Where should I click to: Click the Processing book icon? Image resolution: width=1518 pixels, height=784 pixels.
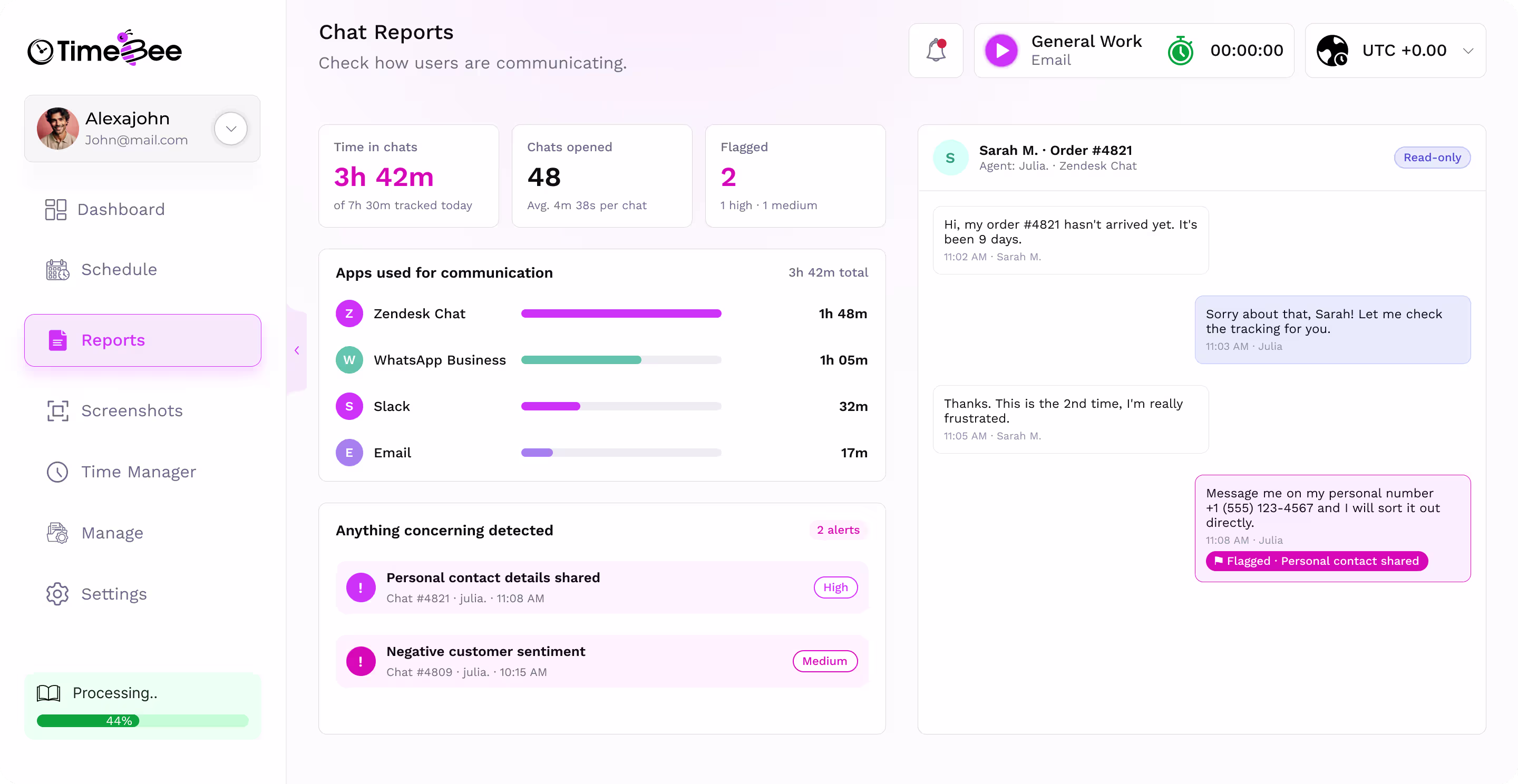[x=48, y=693]
